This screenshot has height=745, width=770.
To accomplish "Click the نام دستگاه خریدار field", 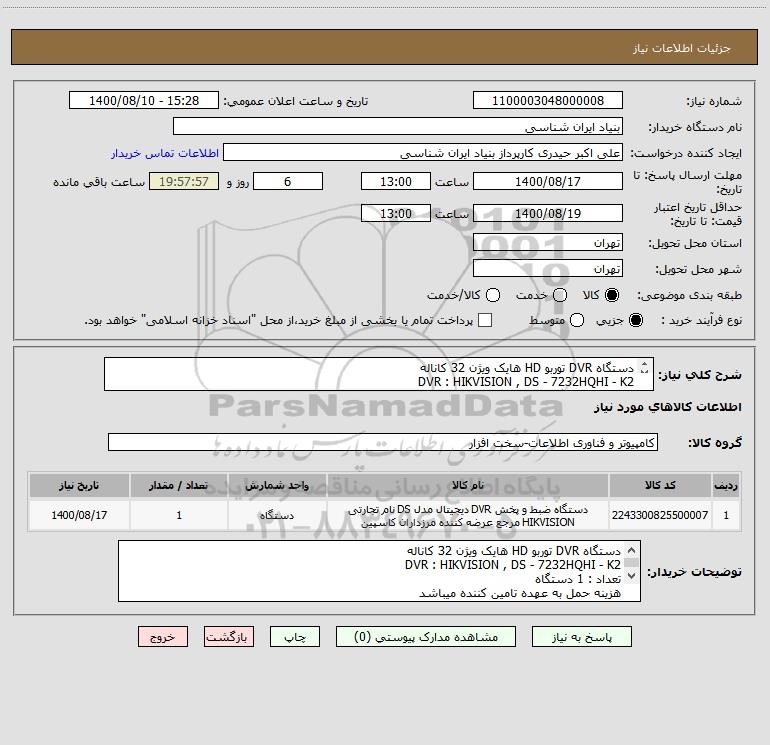I will click(398, 126).
